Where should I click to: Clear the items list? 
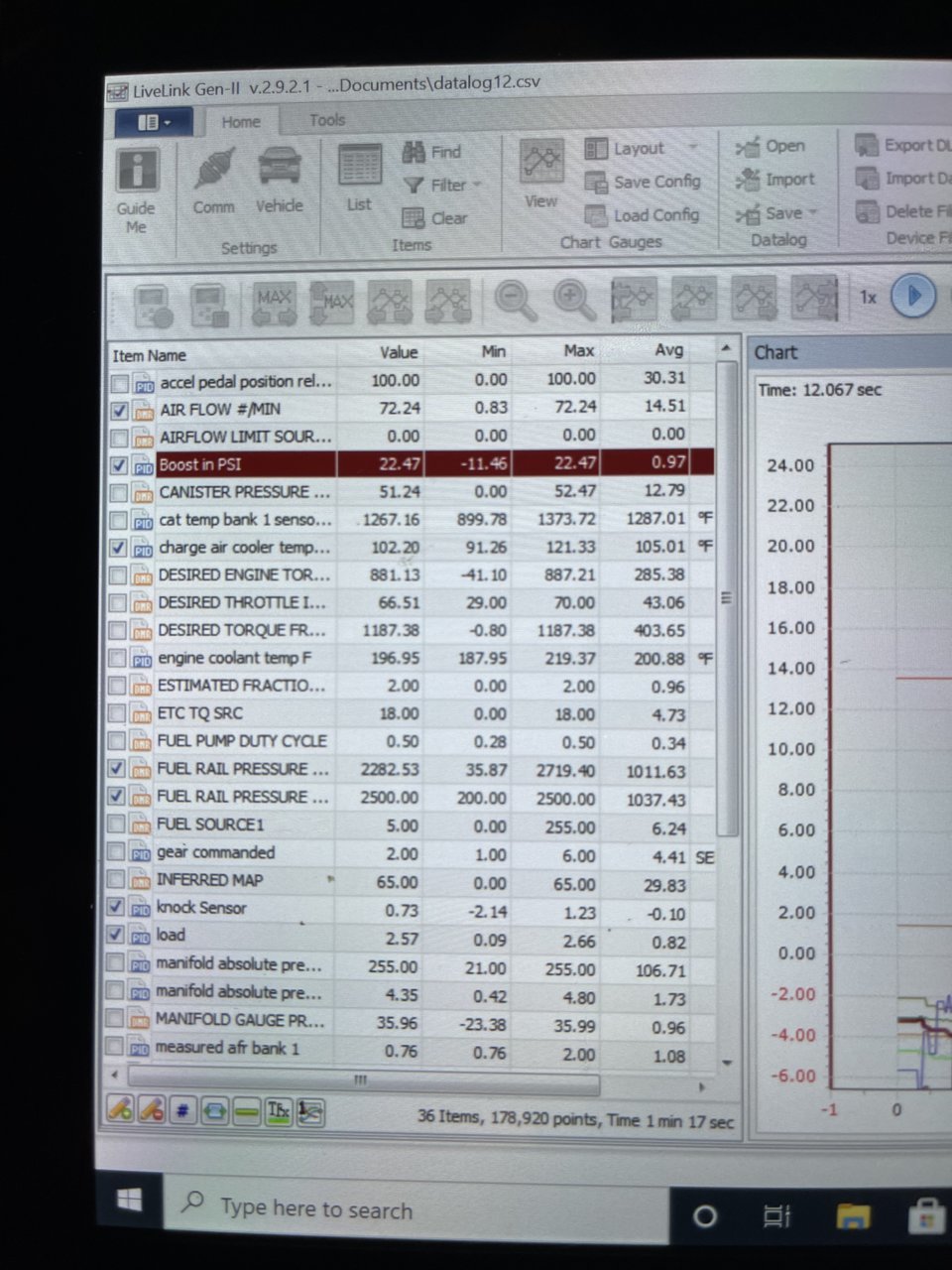pyautogui.click(x=434, y=218)
